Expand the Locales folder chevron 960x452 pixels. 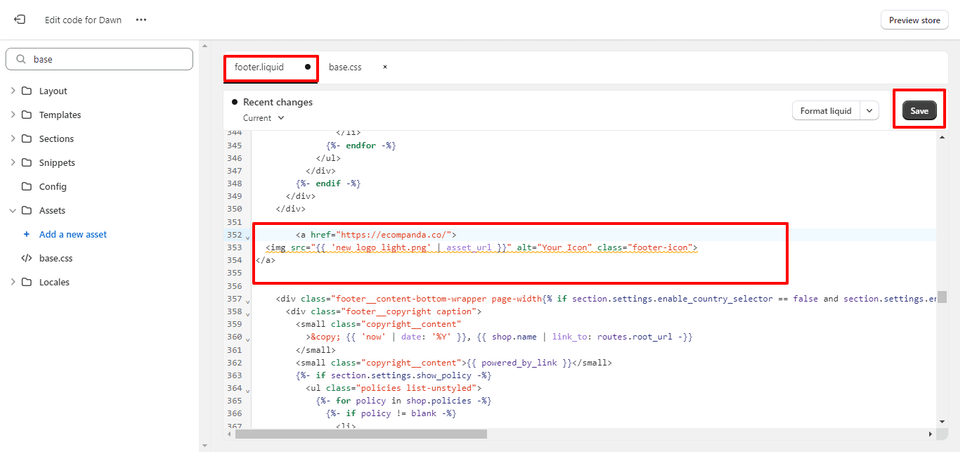click(13, 282)
